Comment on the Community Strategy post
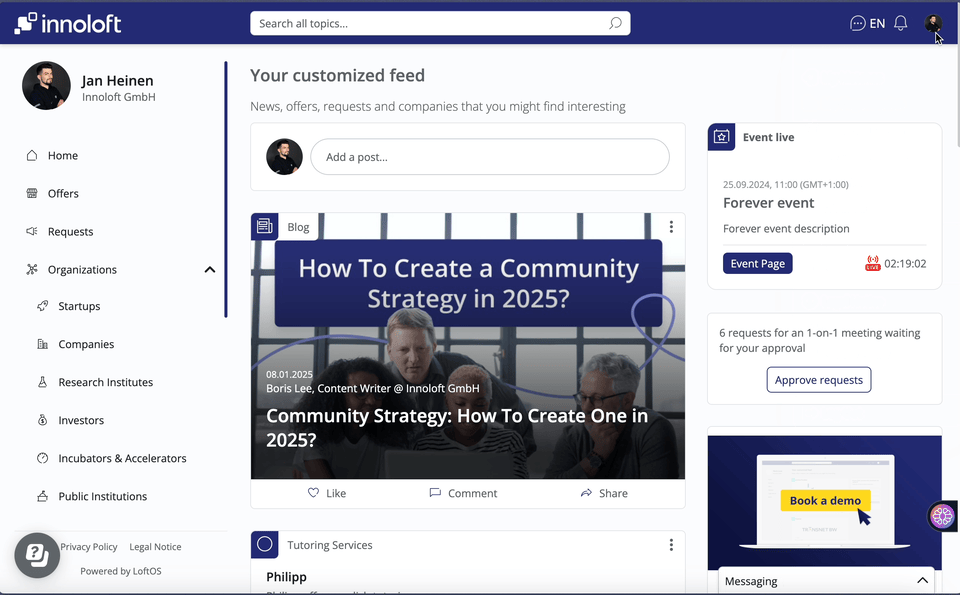The height and width of the screenshot is (595, 960). coord(462,493)
